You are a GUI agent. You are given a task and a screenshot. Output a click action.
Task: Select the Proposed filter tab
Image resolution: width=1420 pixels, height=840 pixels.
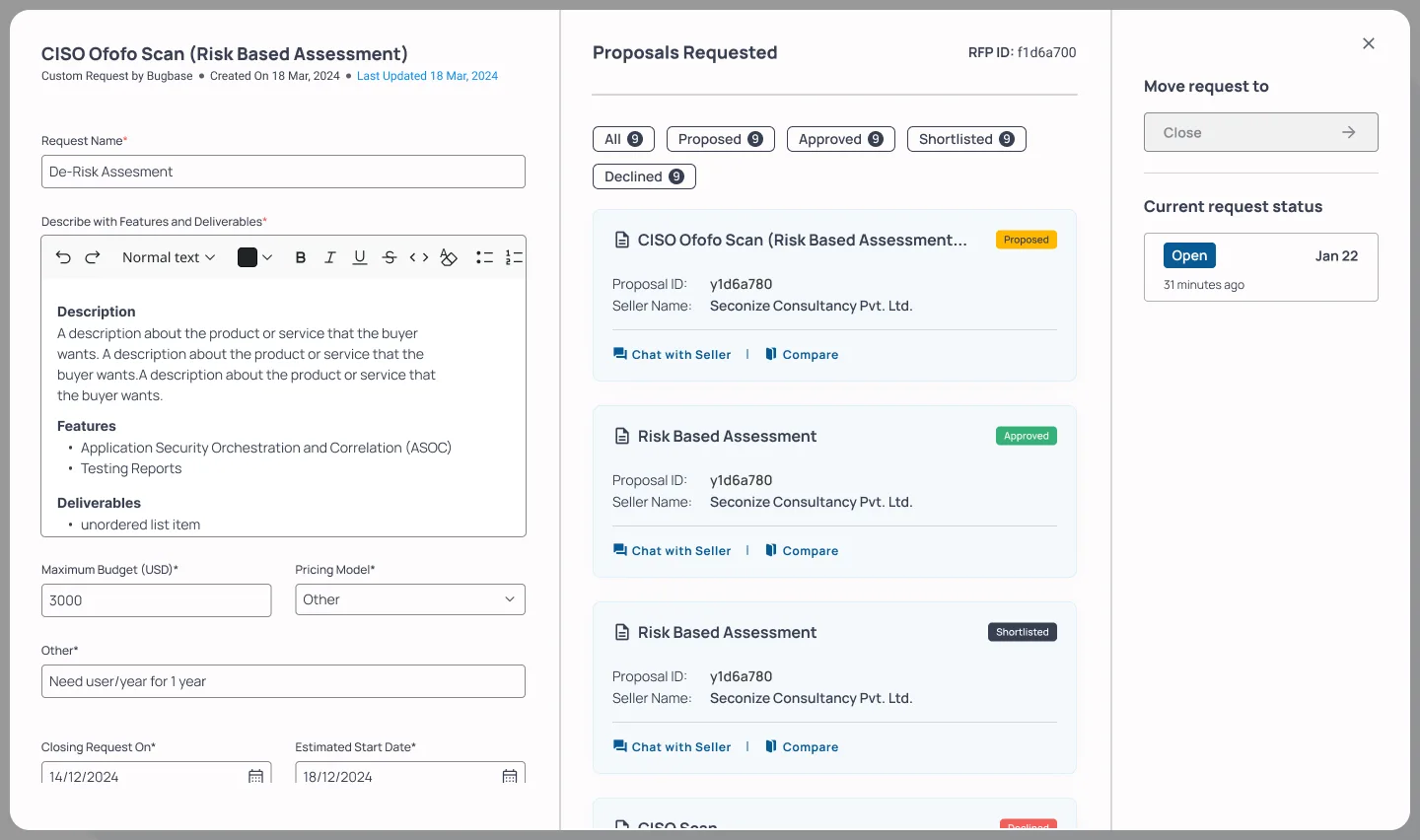point(721,139)
